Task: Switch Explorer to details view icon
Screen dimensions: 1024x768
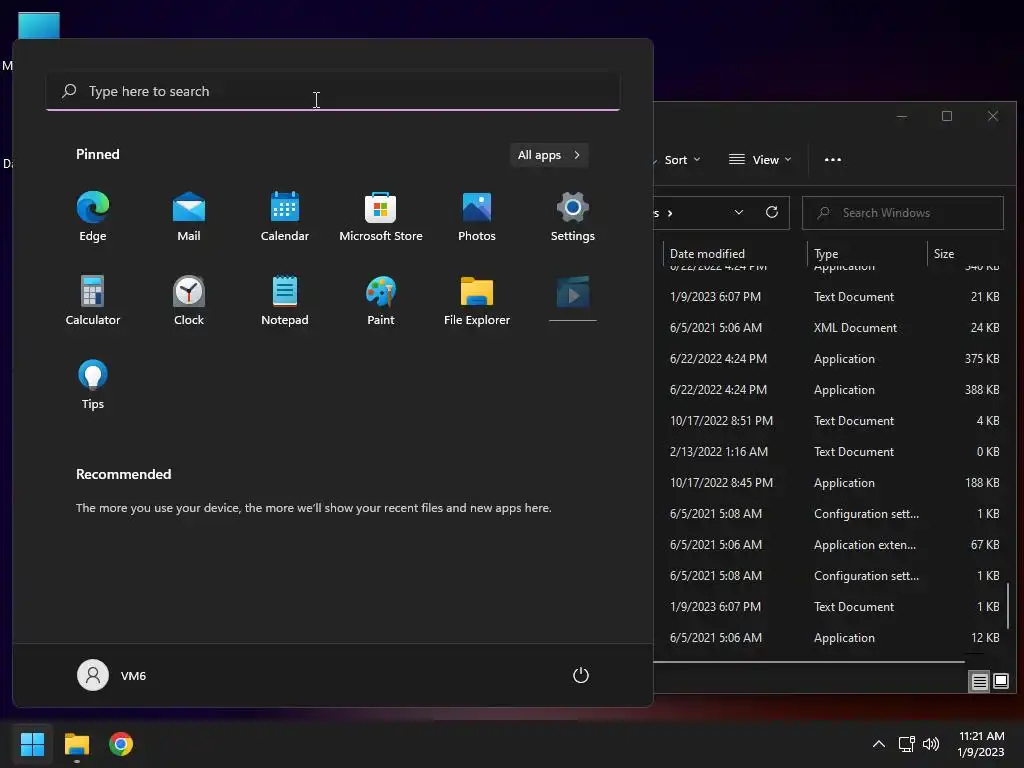Action: tap(980, 682)
